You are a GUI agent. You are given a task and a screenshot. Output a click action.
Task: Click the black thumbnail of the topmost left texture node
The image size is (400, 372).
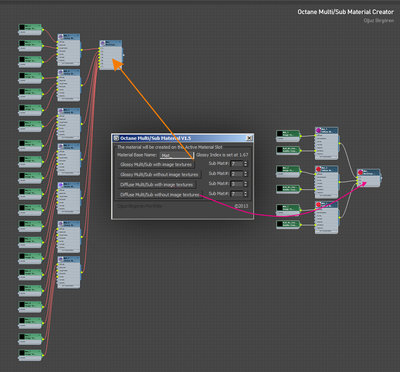22,27
